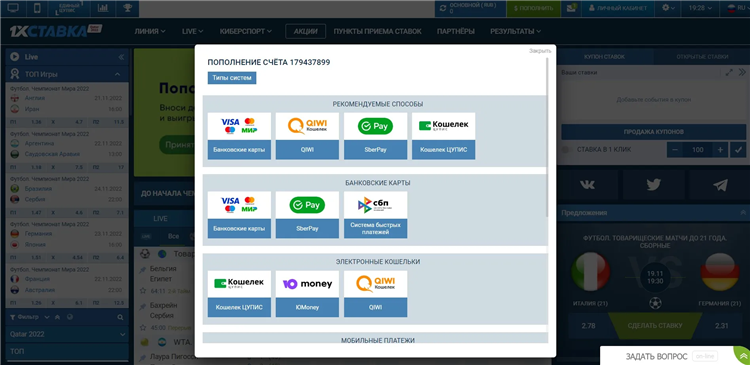Confirm one-click bet checkmark button
Screen dimensions: 750x365
[x=738, y=150]
